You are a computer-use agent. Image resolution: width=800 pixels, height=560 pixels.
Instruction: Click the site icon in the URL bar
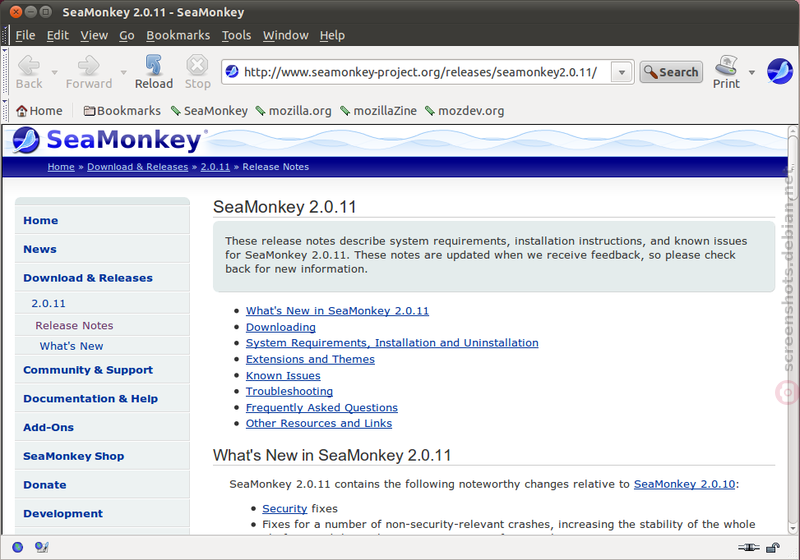pos(232,72)
